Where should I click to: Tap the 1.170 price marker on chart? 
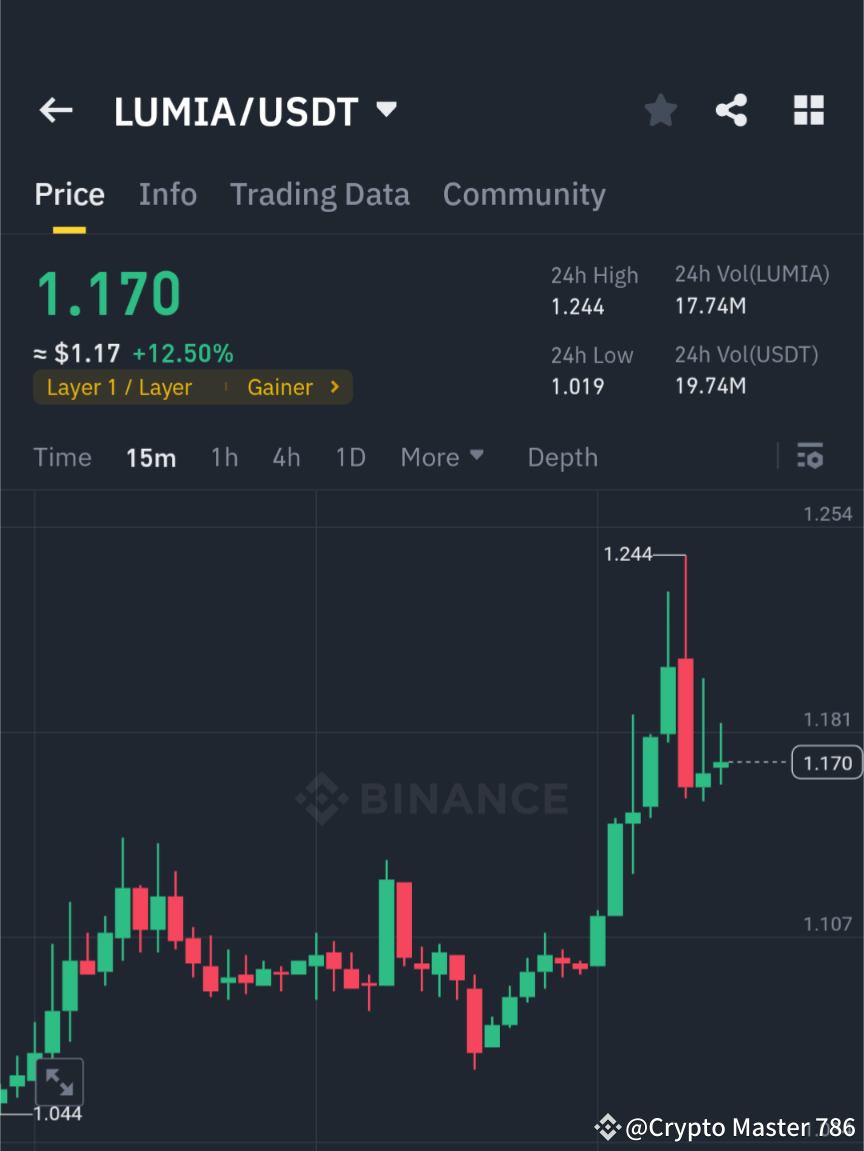(x=826, y=762)
